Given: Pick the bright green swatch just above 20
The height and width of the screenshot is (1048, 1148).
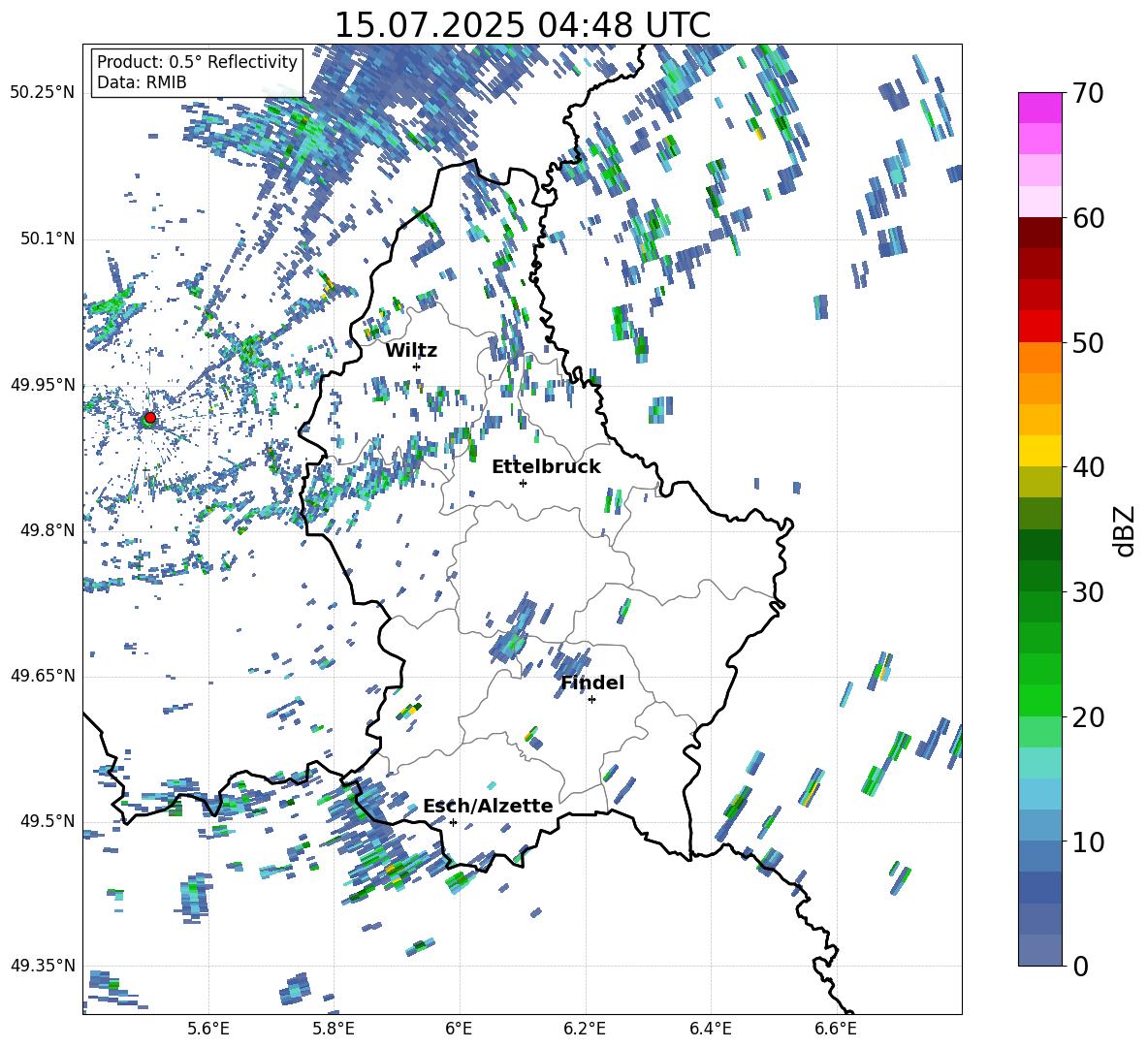Looking at the screenshot, I should click(x=1040, y=700).
